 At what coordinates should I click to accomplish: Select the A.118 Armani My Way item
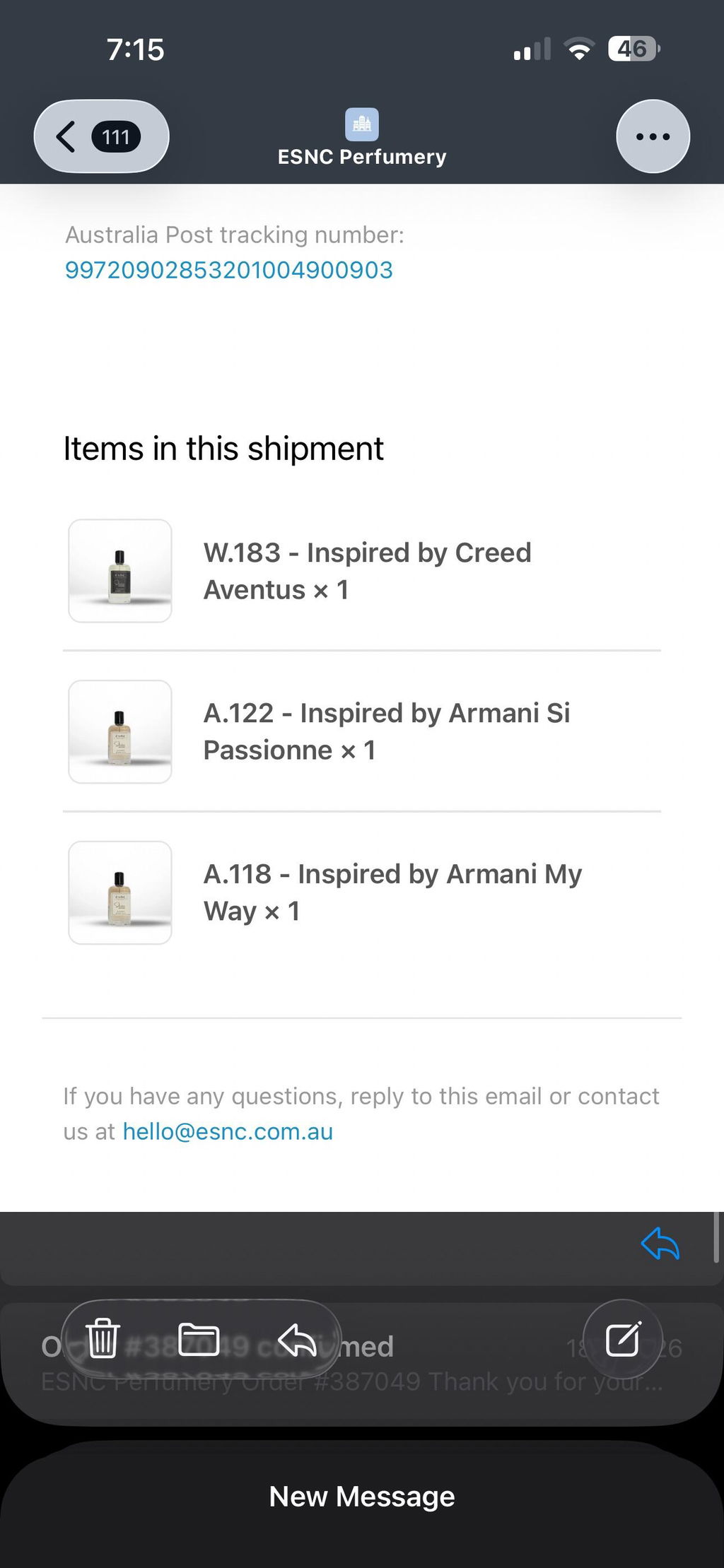tap(392, 892)
